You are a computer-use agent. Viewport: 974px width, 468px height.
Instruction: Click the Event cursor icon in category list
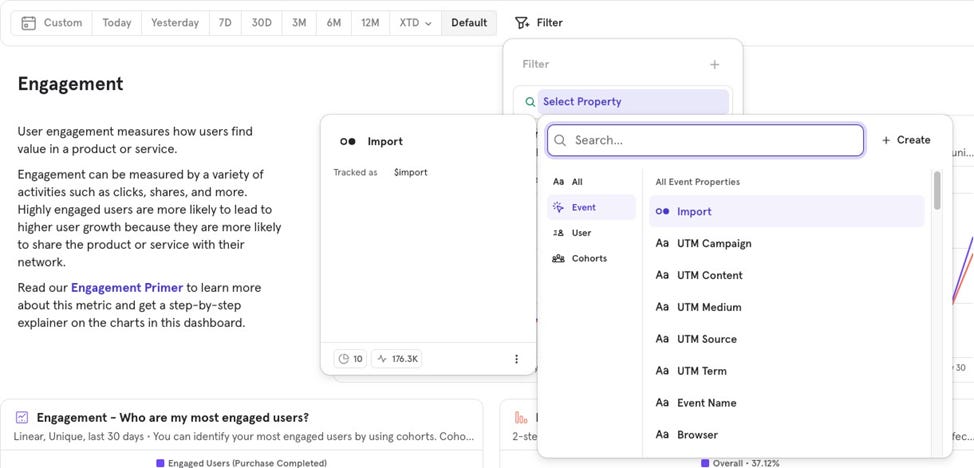click(x=558, y=208)
